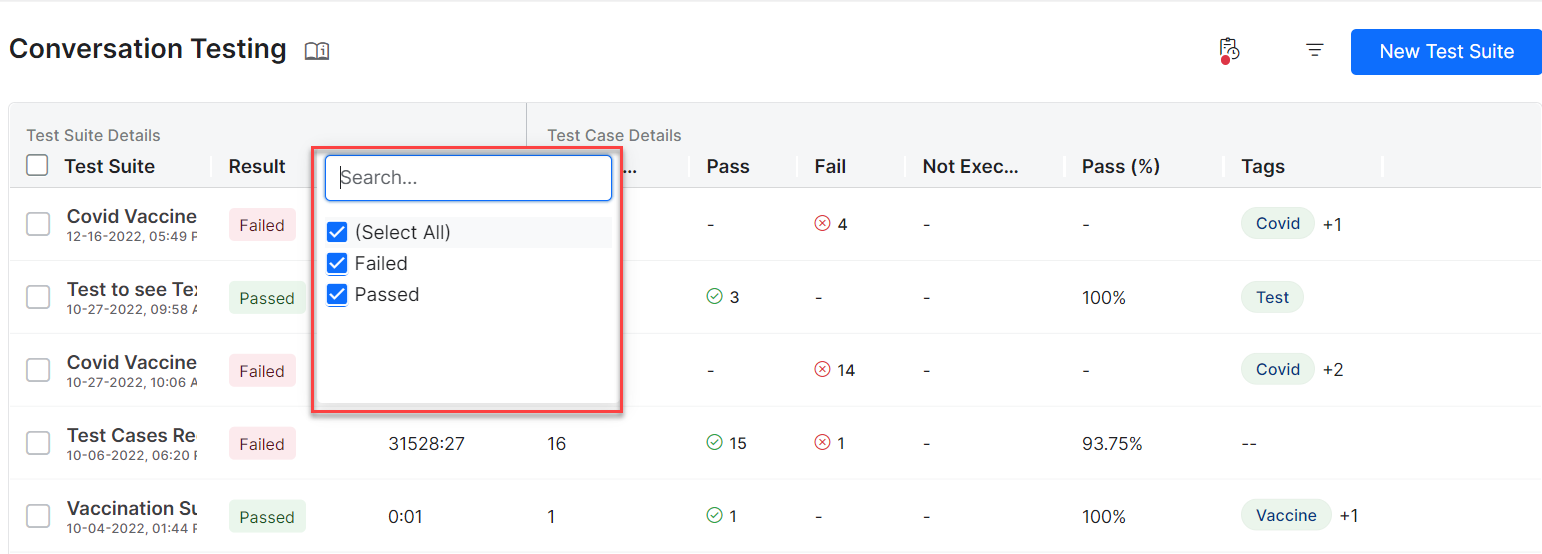Click pass icon showing 3 passes
This screenshot has height=554, width=1542.
click(x=714, y=297)
